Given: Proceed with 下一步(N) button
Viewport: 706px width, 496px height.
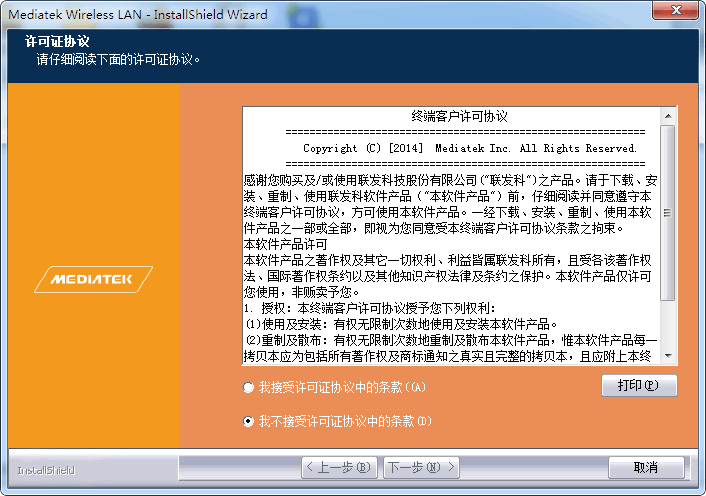Looking at the screenshot, I should click(x=421, y=467).
